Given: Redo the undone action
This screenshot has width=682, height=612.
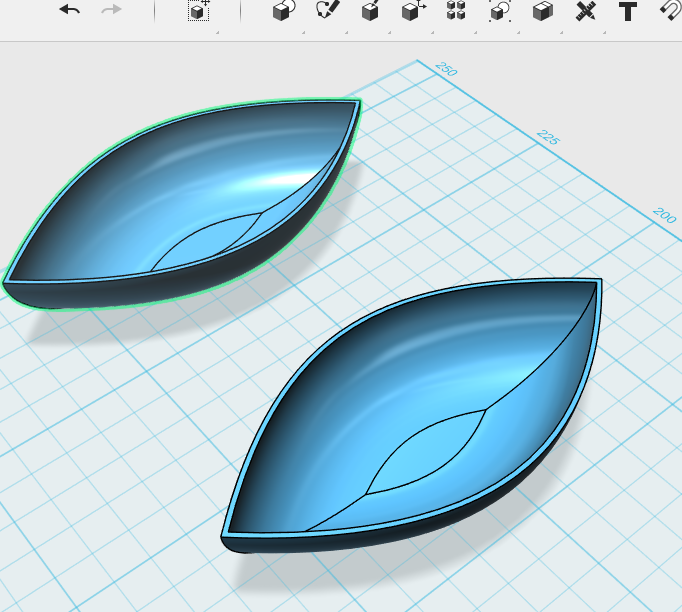Looking at the screenshot, I should coord(111,9).
